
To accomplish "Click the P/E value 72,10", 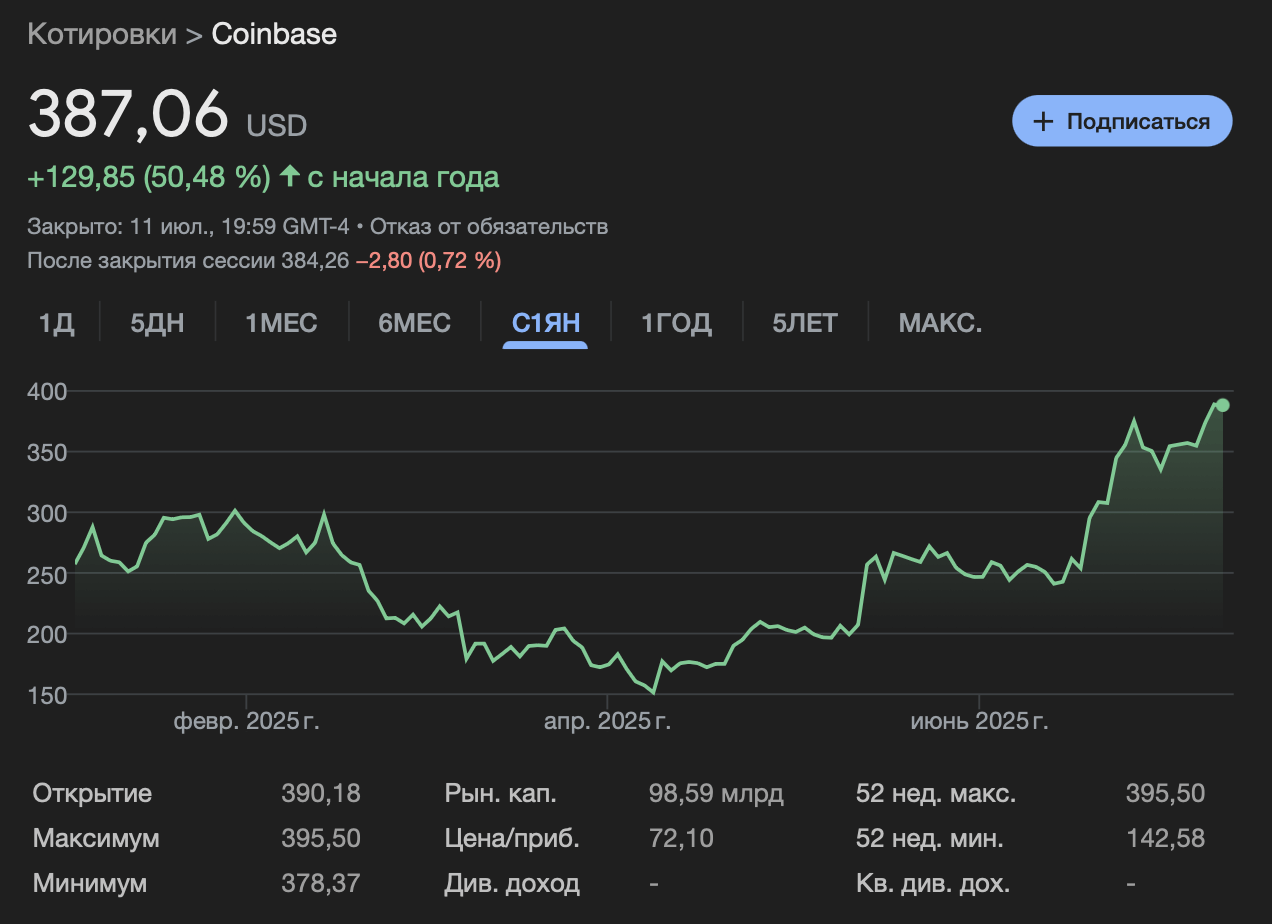I will (681, 838).
